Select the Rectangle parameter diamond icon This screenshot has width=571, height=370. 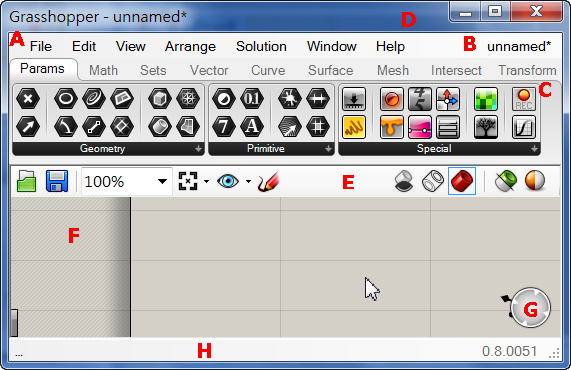122,127
